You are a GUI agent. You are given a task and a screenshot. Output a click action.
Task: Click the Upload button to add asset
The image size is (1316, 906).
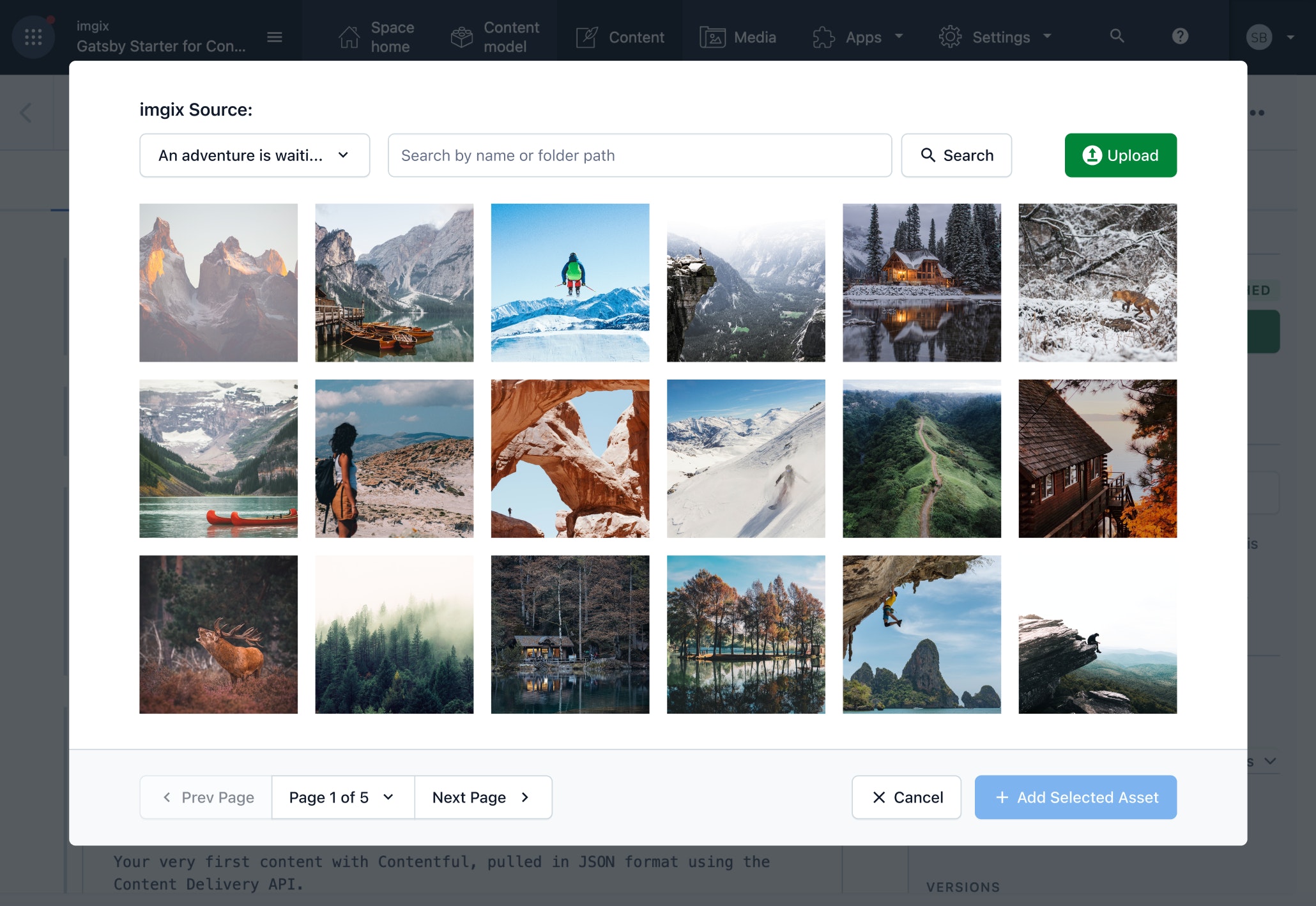pyautogui.click(x=1120, y=155)
